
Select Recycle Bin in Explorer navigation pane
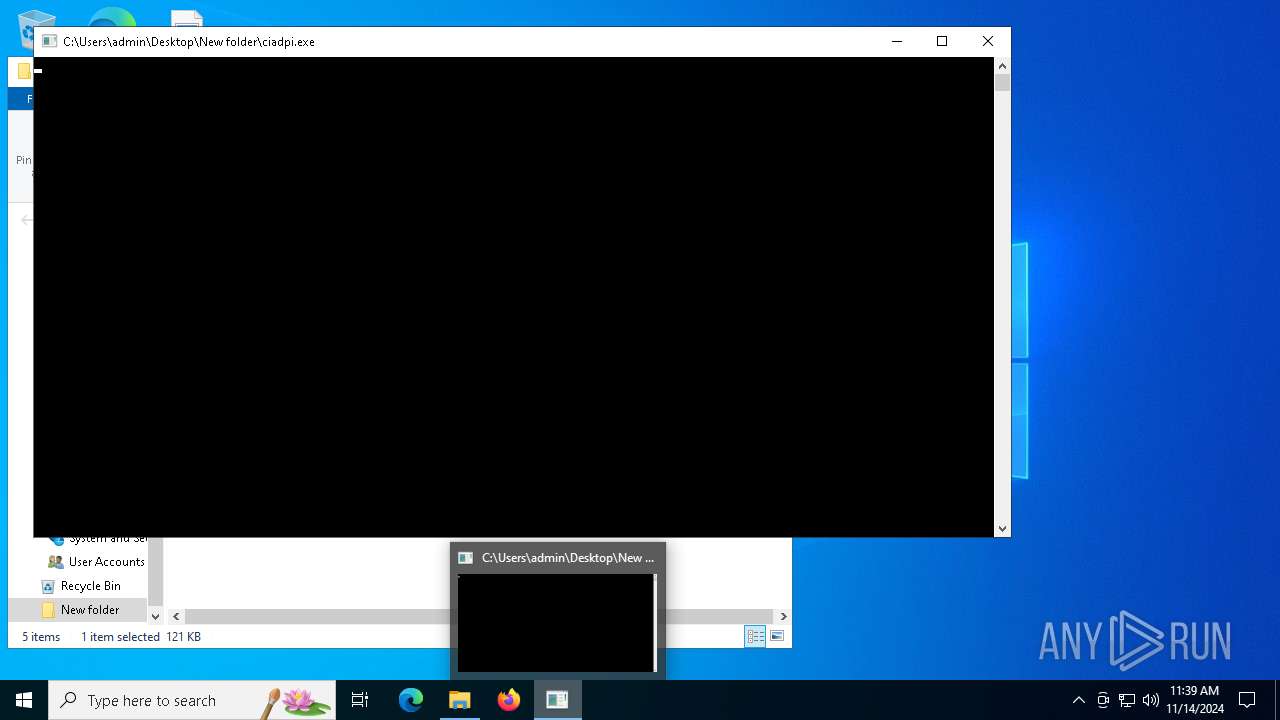[x=90, y=586]
